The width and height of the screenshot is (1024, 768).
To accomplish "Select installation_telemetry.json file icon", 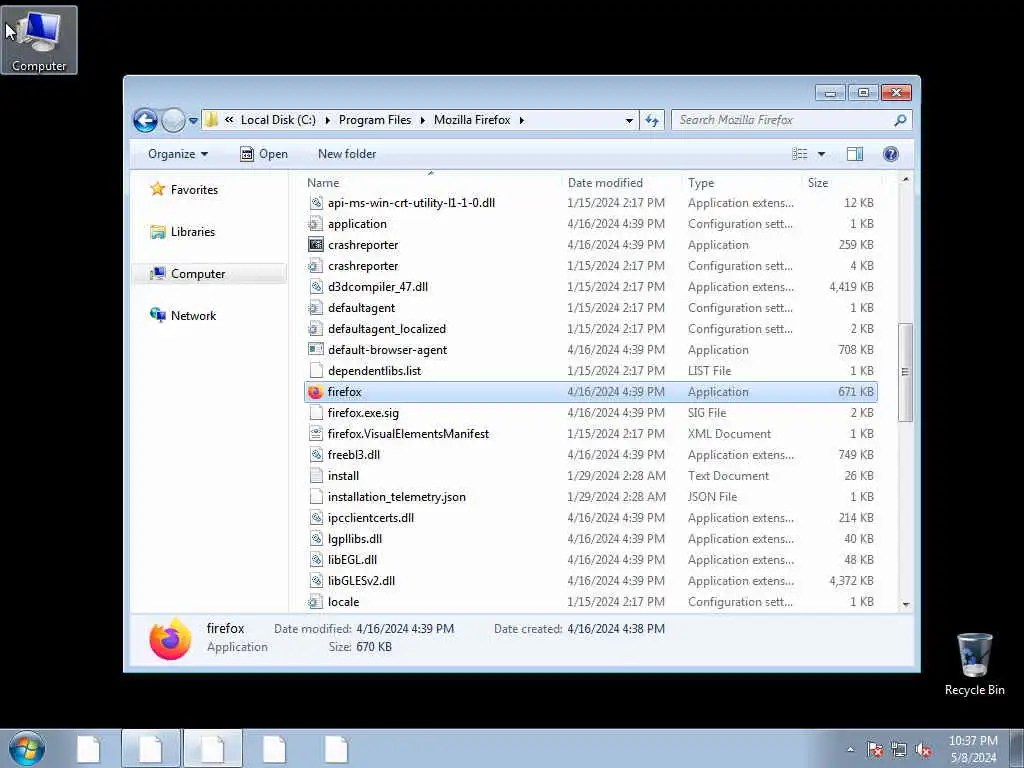I will pyautogui.click(x=315, y=497).
